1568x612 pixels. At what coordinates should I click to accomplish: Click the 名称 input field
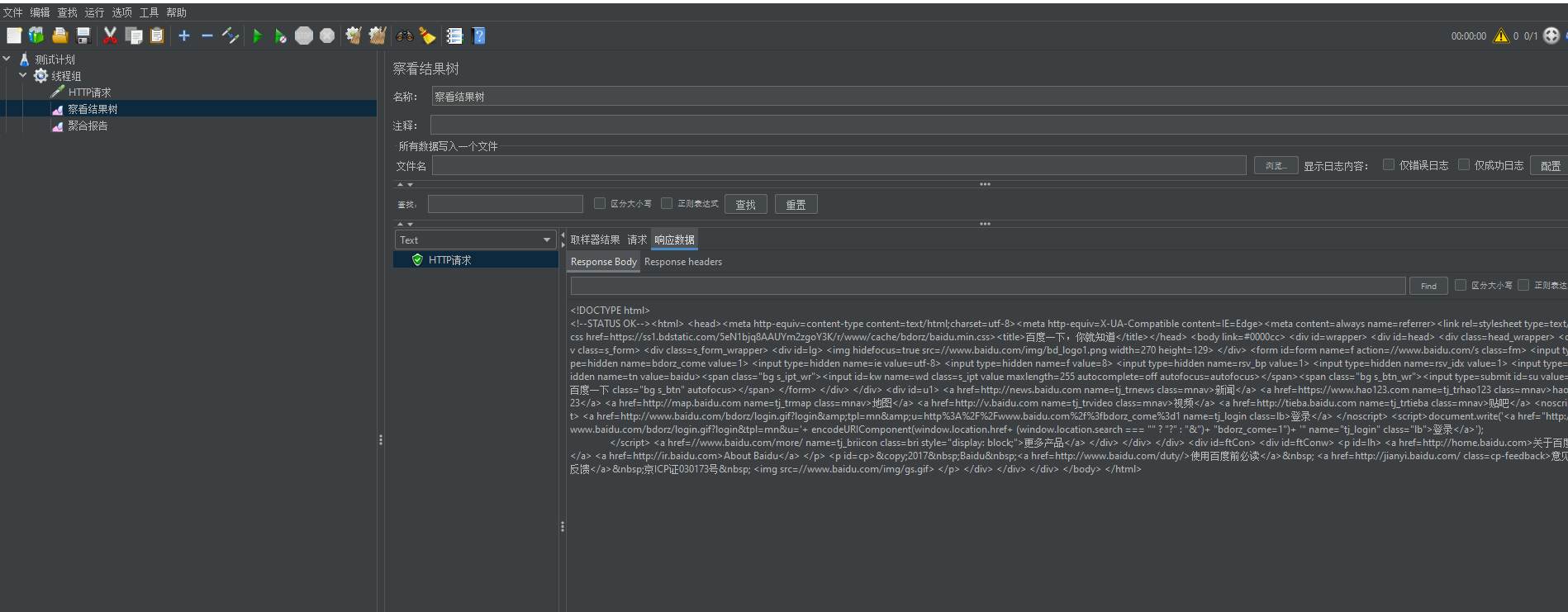999,97
